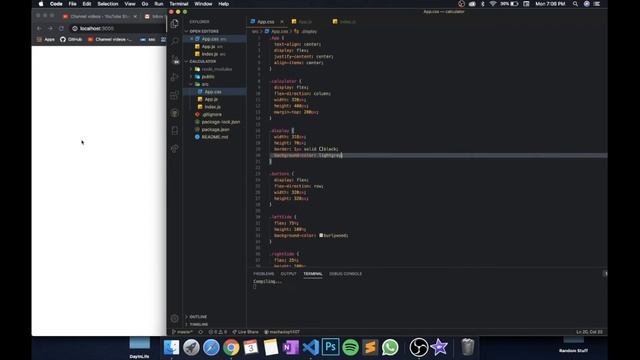Open Run and Debug view in activity bar

pos(175,77)
